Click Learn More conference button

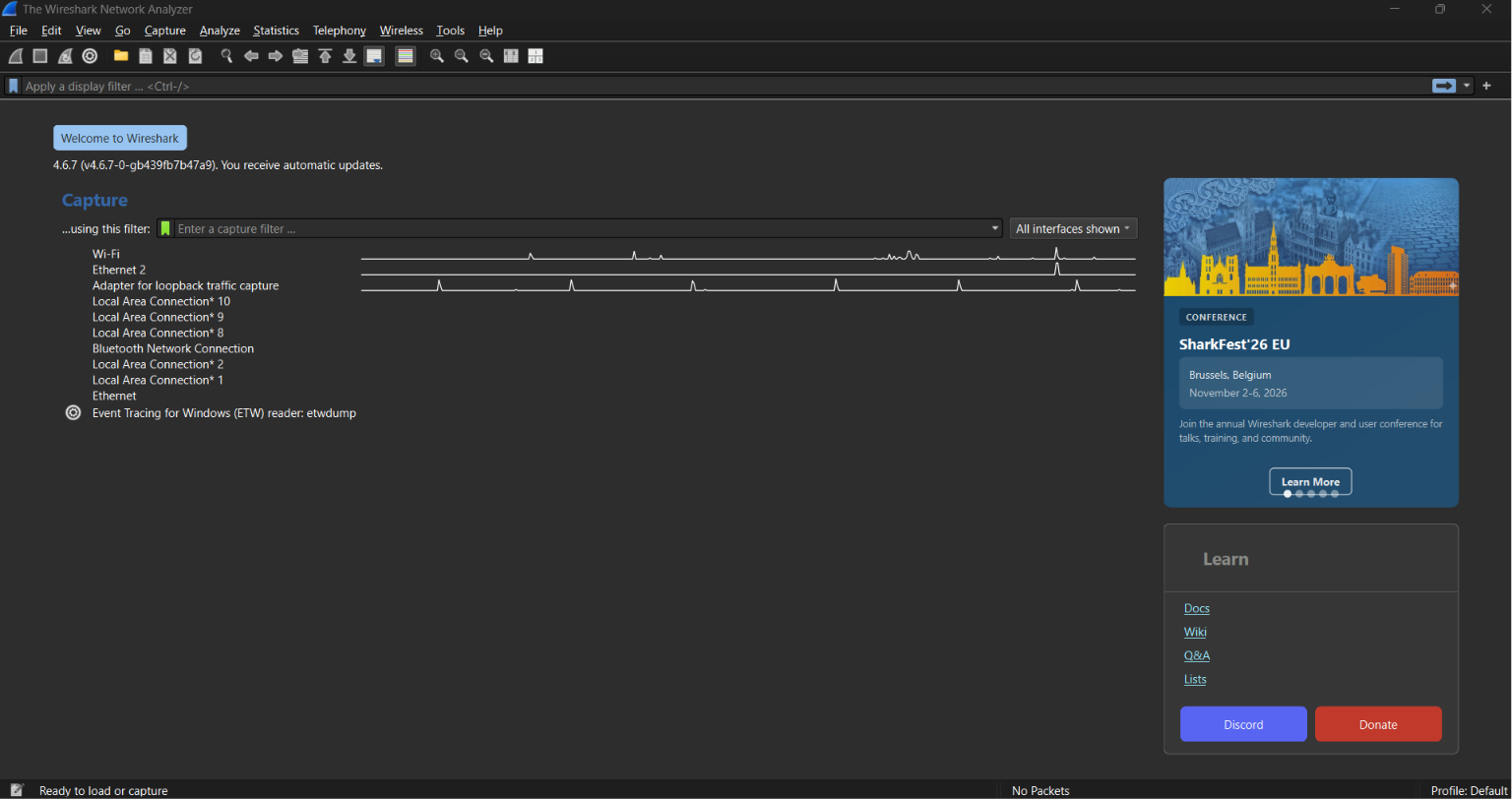click(x=1310, y=481)
